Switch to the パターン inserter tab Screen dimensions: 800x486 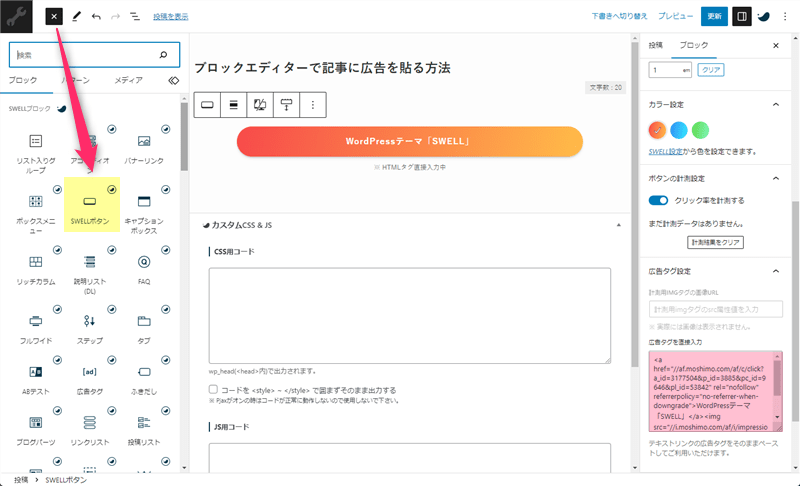click(x=76, y=81)
